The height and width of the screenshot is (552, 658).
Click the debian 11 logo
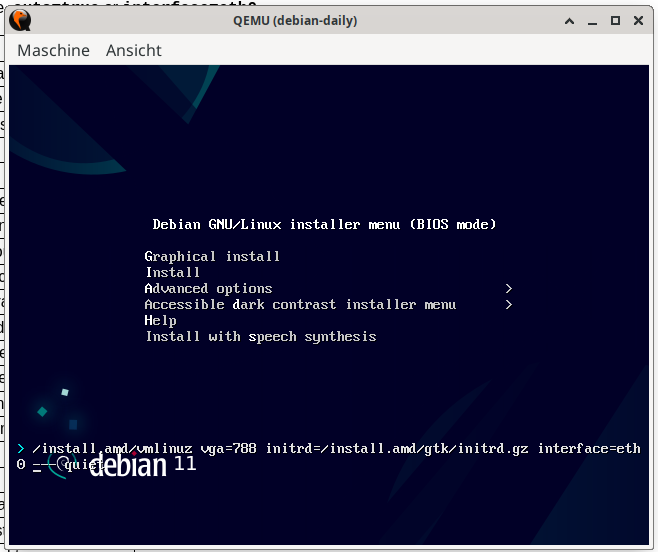pyautogui.click(x=122, y=465)
